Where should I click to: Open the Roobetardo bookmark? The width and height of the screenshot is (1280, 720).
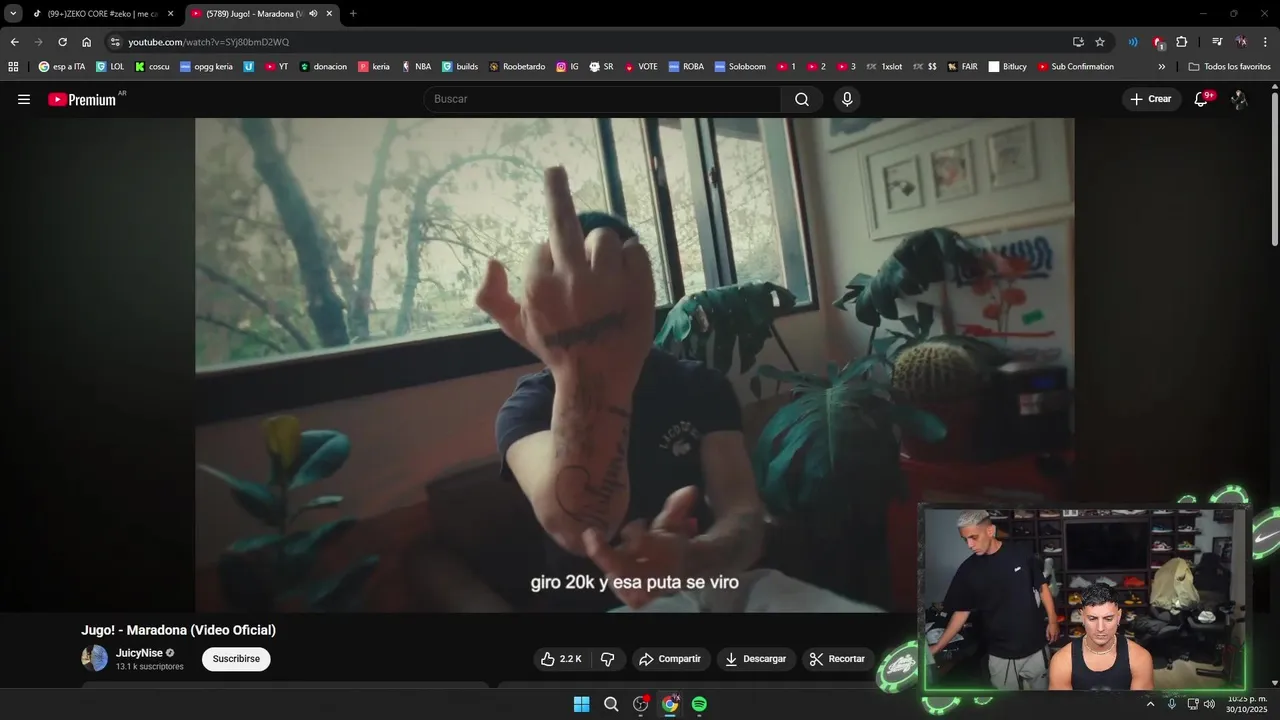(x=517, y=67)
